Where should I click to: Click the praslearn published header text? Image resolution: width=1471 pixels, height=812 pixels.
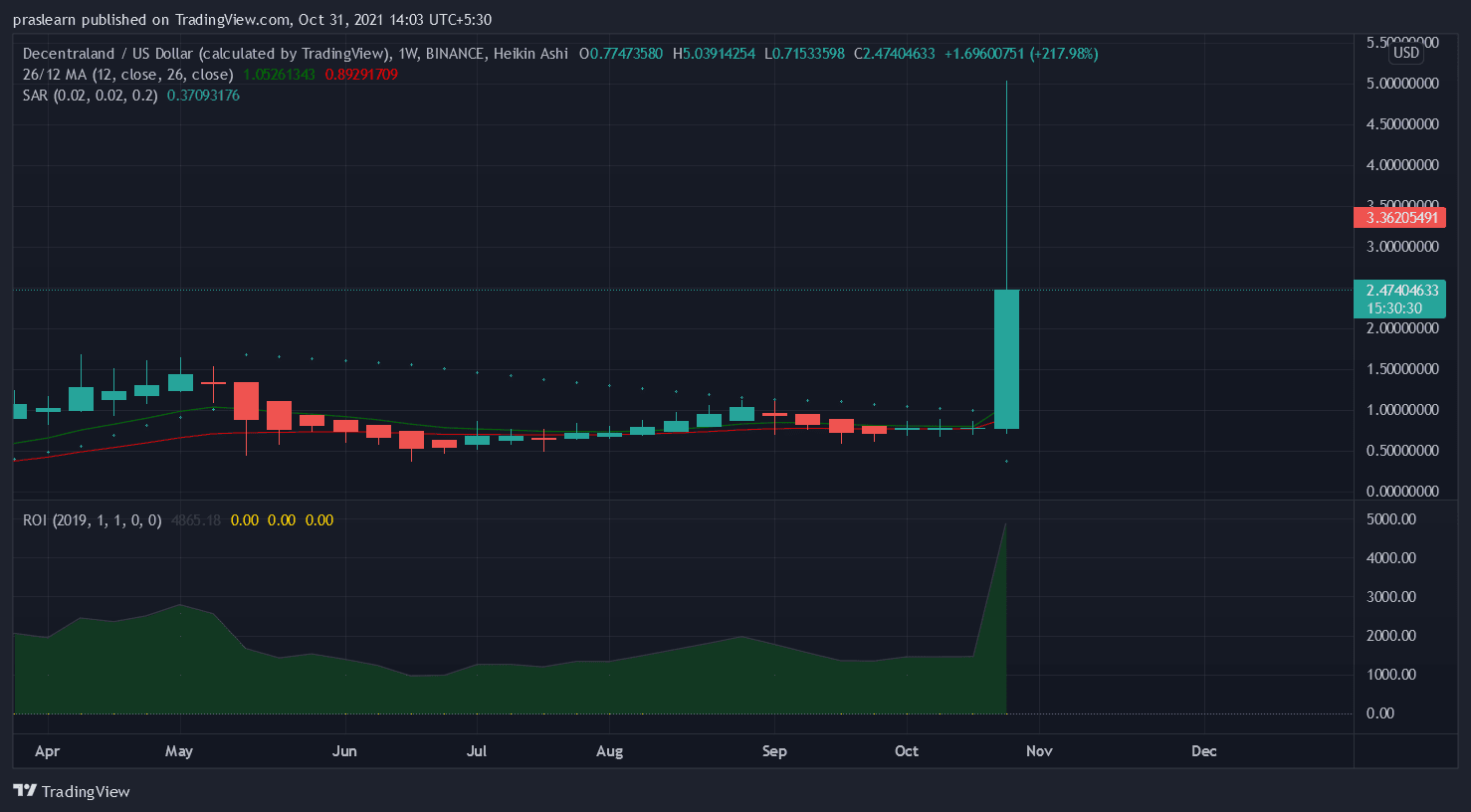(252, 20)
